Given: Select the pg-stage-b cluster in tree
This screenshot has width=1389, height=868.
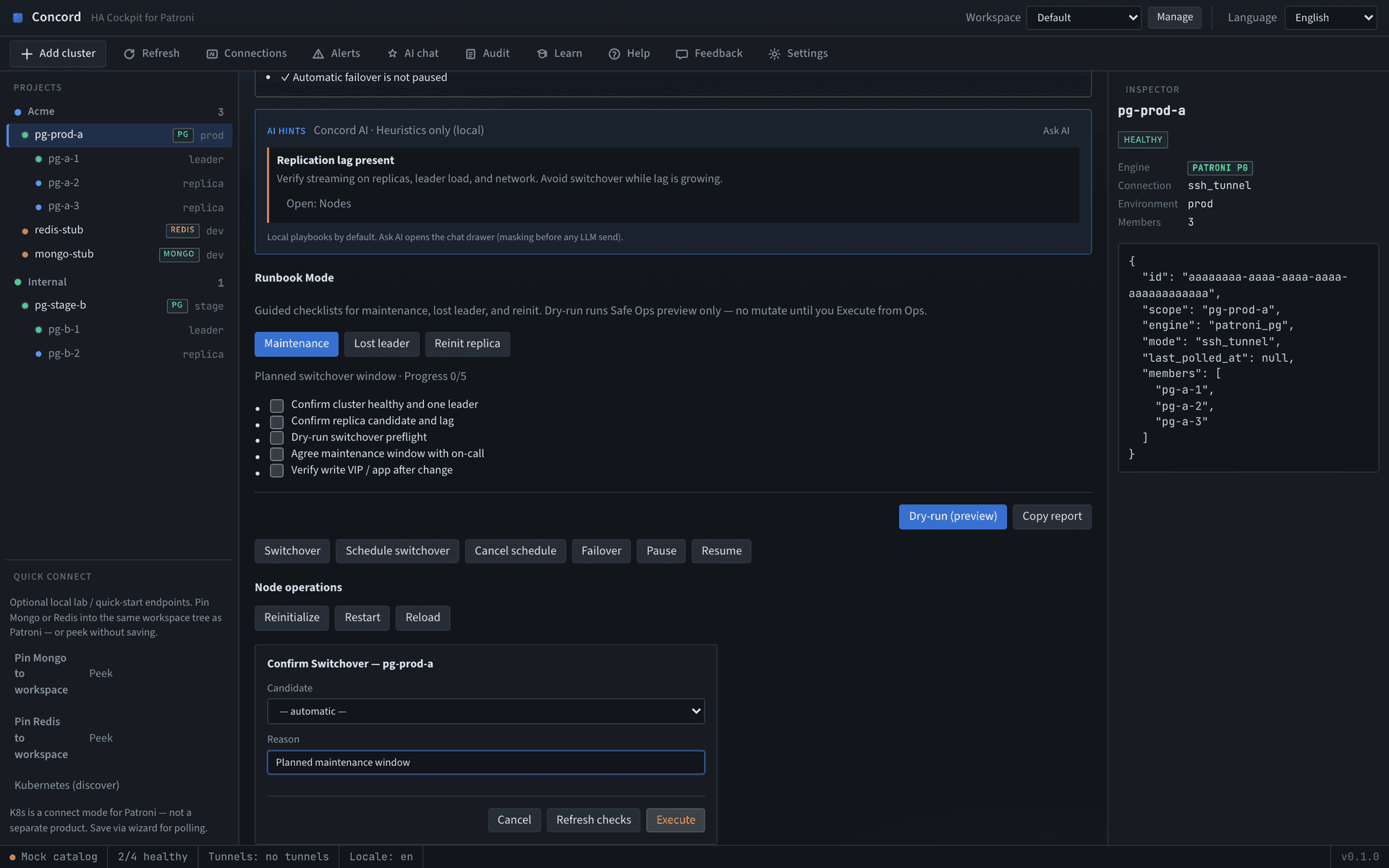Looking at the screenshot, I should click(x=119, y=305).
